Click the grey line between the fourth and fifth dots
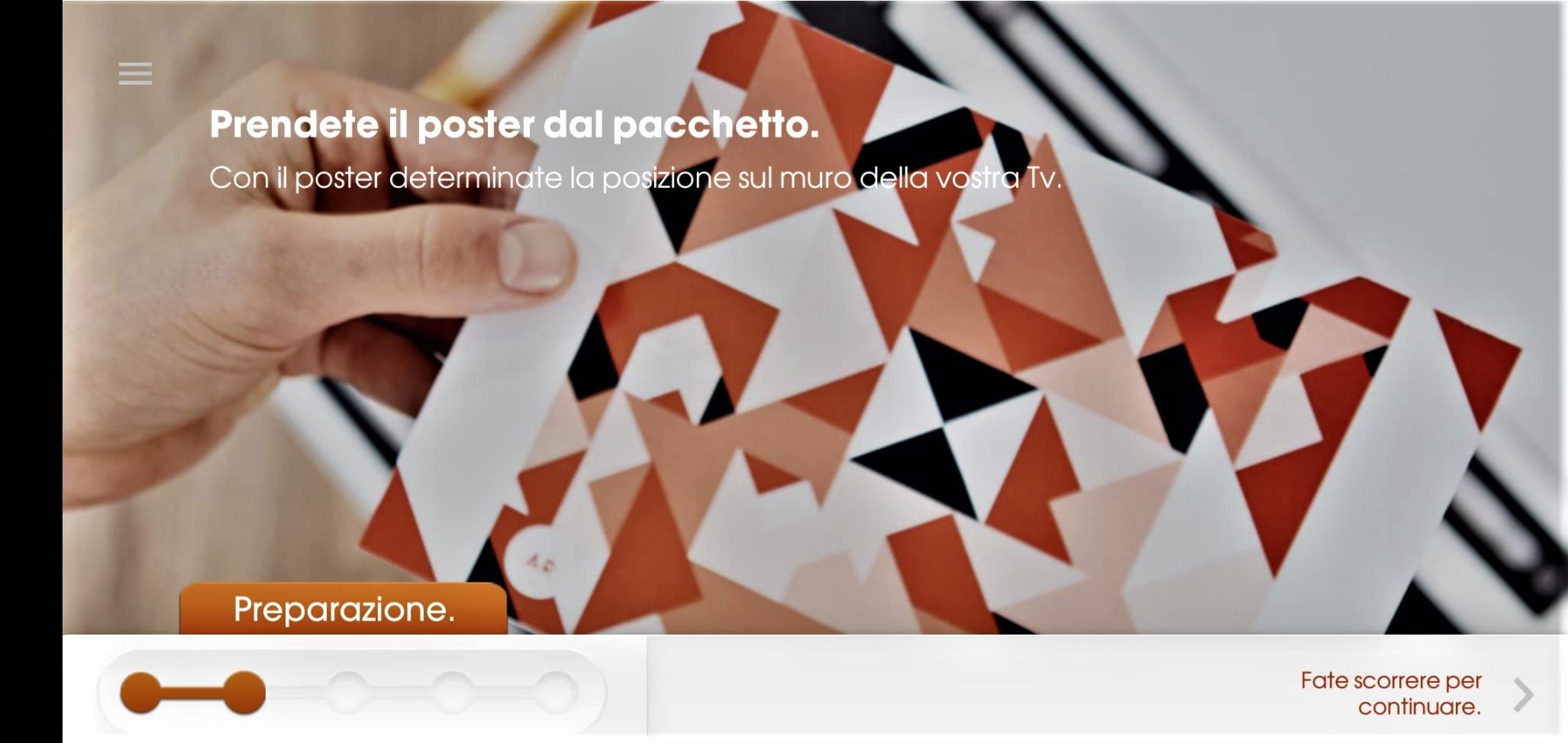 (x=504, y=693)
